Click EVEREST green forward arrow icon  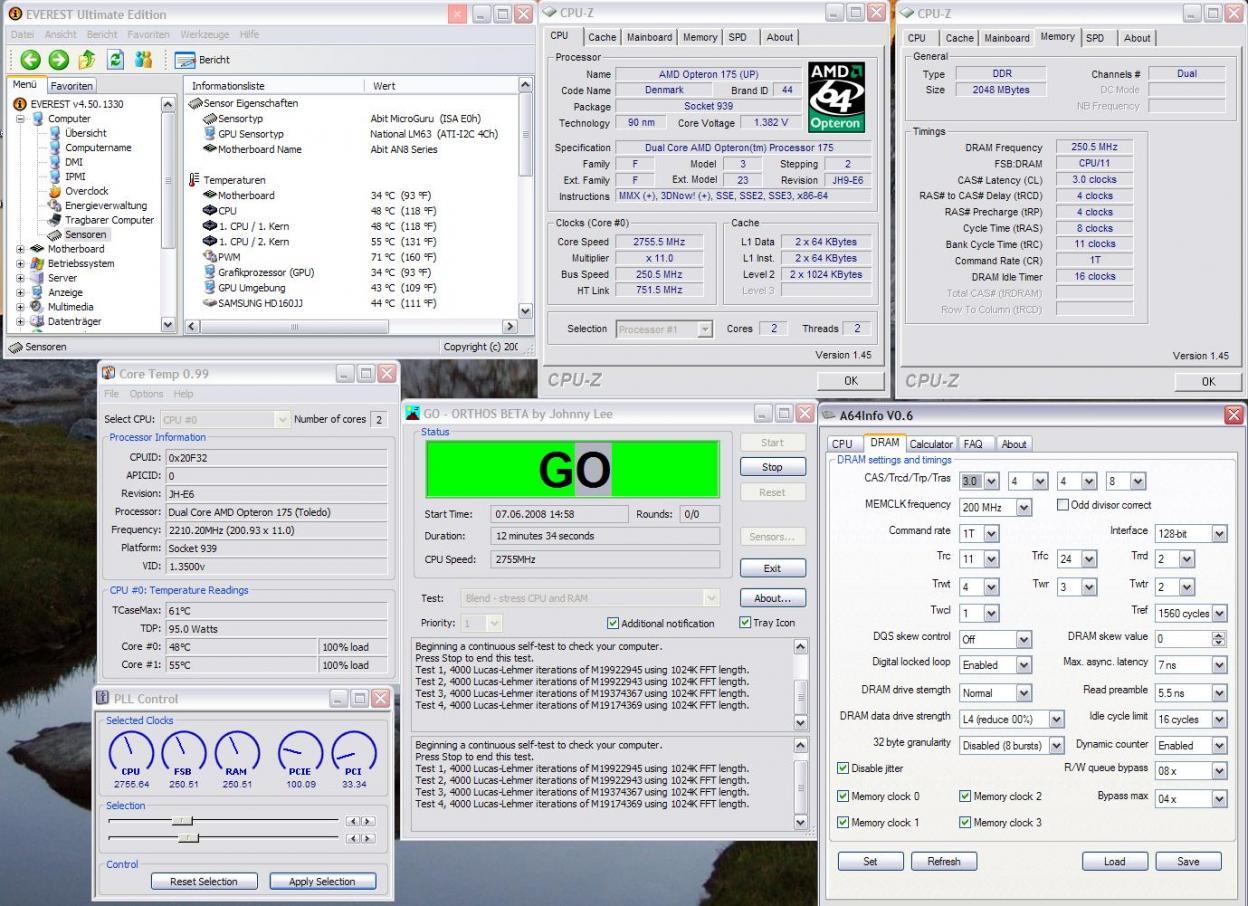[x=59, y=60]
